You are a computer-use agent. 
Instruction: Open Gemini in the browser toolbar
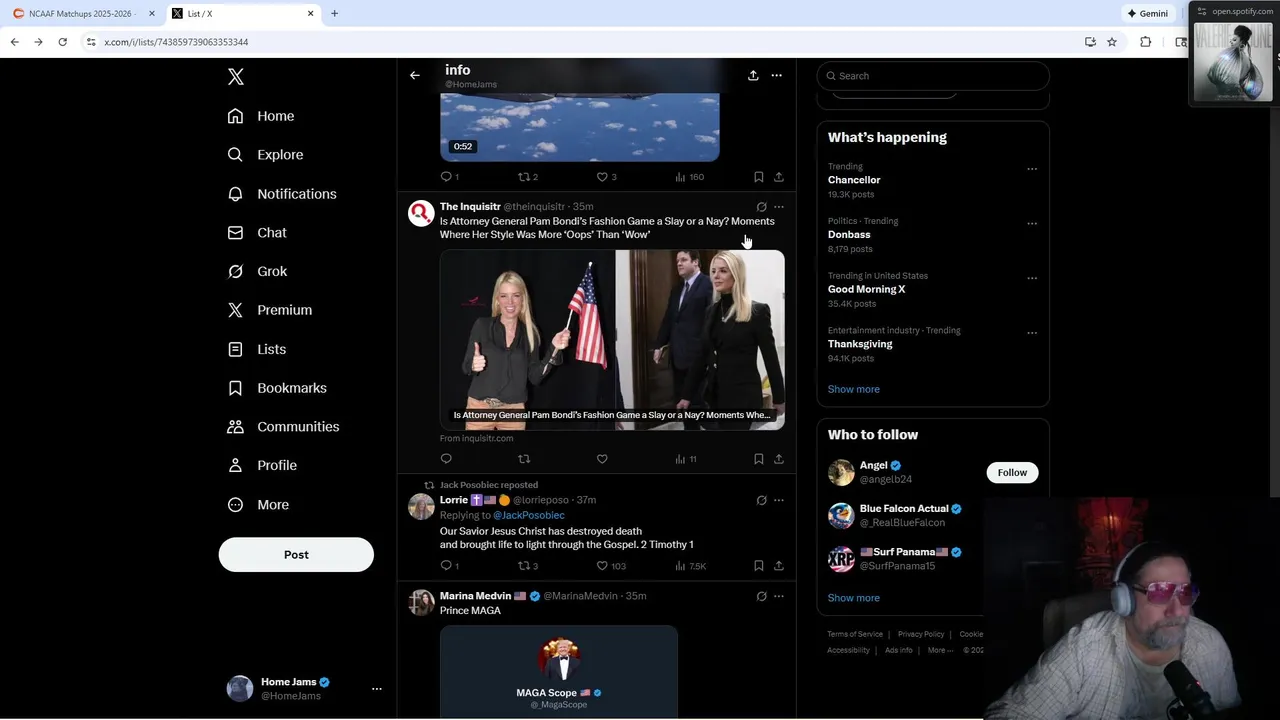[1148, 14]
